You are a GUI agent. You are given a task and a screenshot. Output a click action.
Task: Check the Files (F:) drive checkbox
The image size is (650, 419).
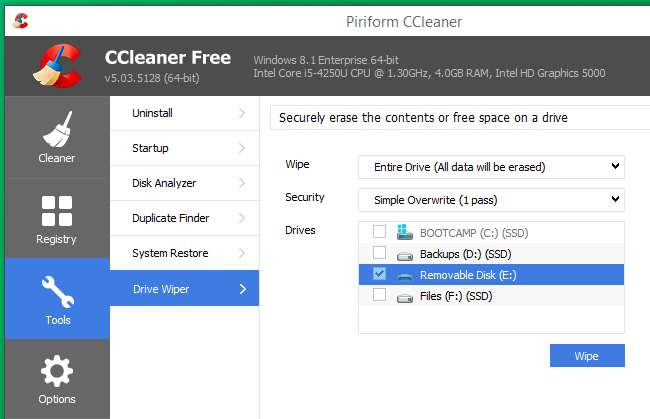click(x=379, y=295)
